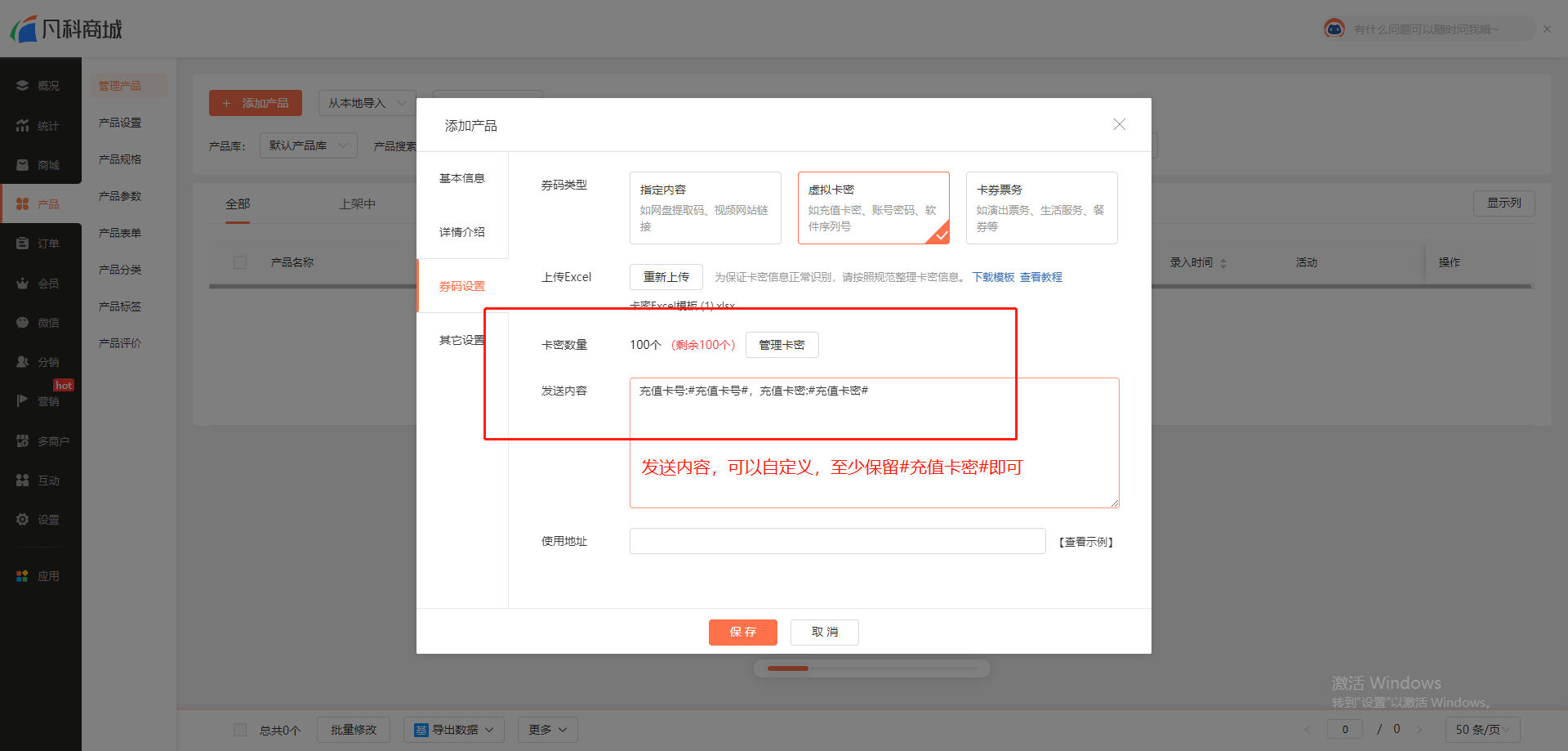Open the 查看教程 link
The height and width of the screenshot is (751, 1568).
[x=1041, y=277]
